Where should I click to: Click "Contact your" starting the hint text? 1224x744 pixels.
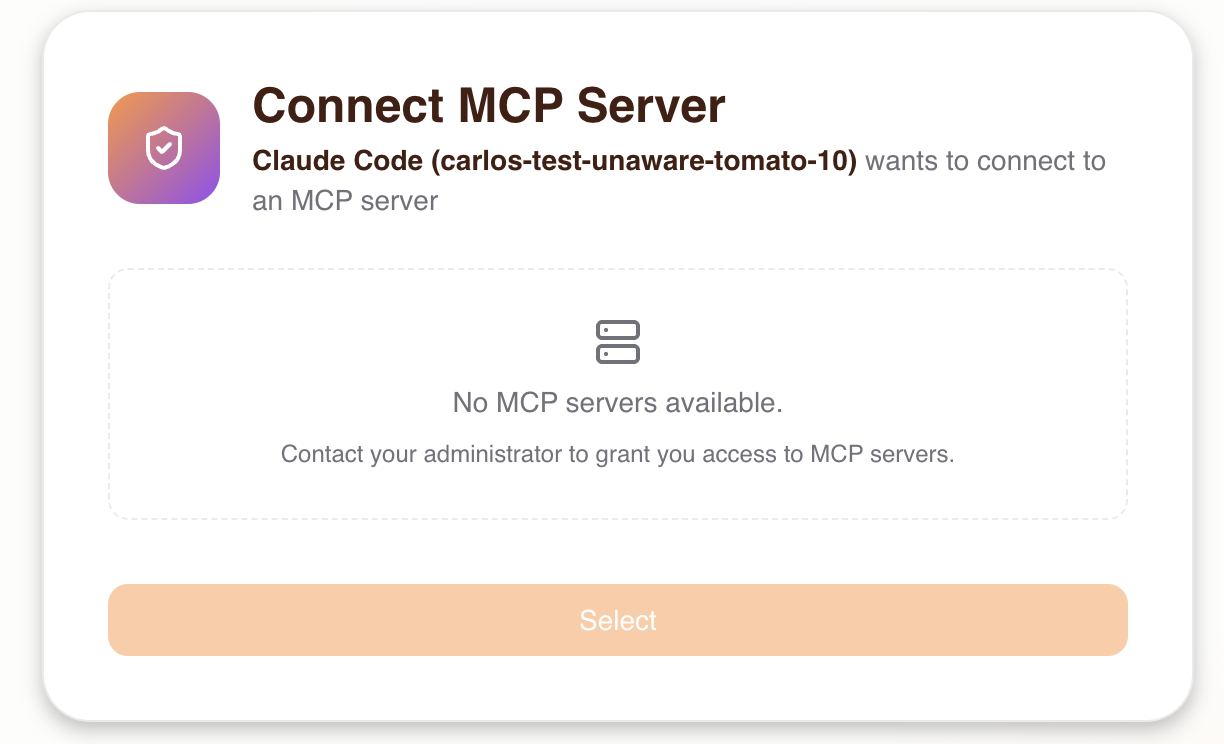349,455
